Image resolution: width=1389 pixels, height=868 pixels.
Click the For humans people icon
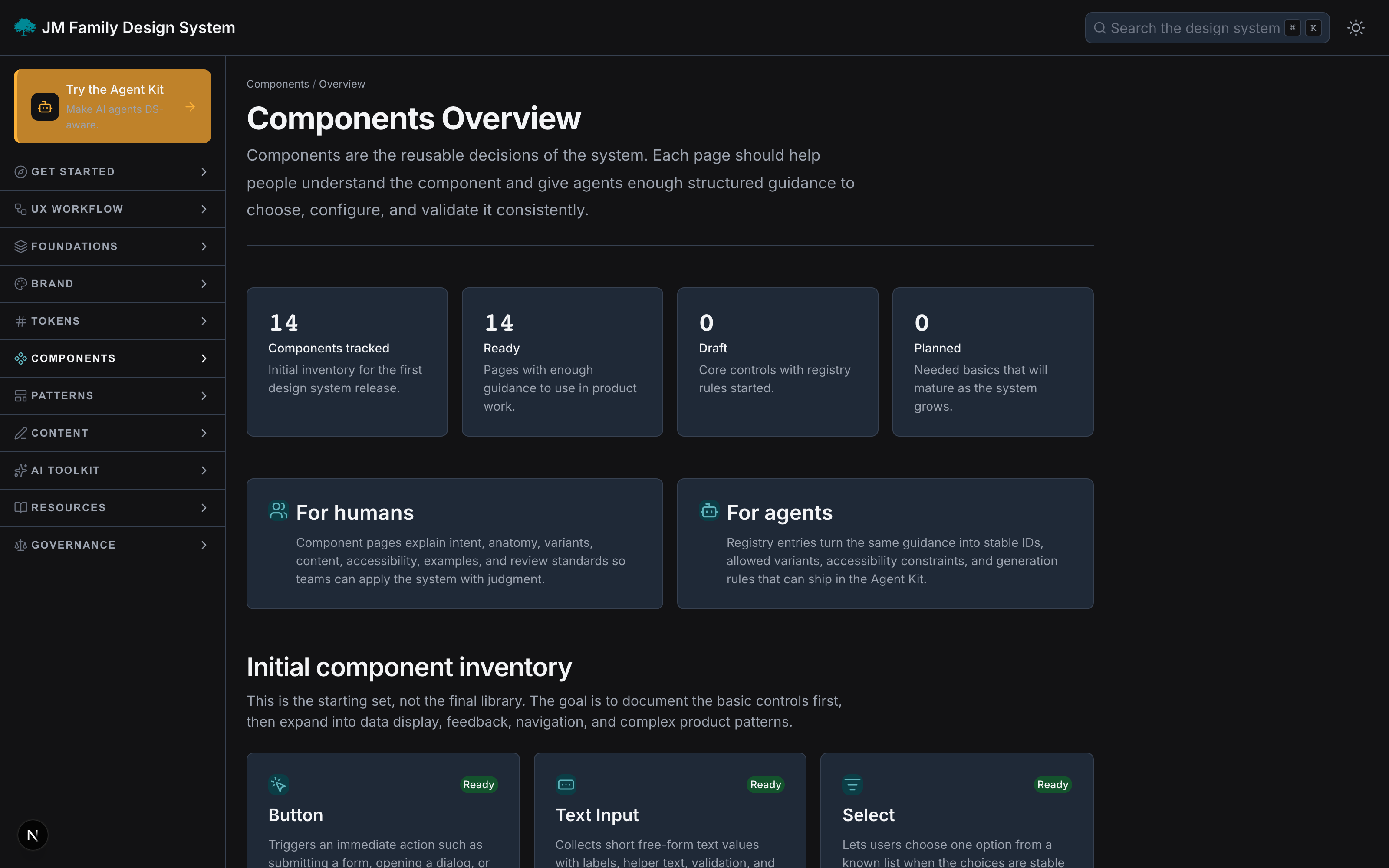[x=278, y=510]
